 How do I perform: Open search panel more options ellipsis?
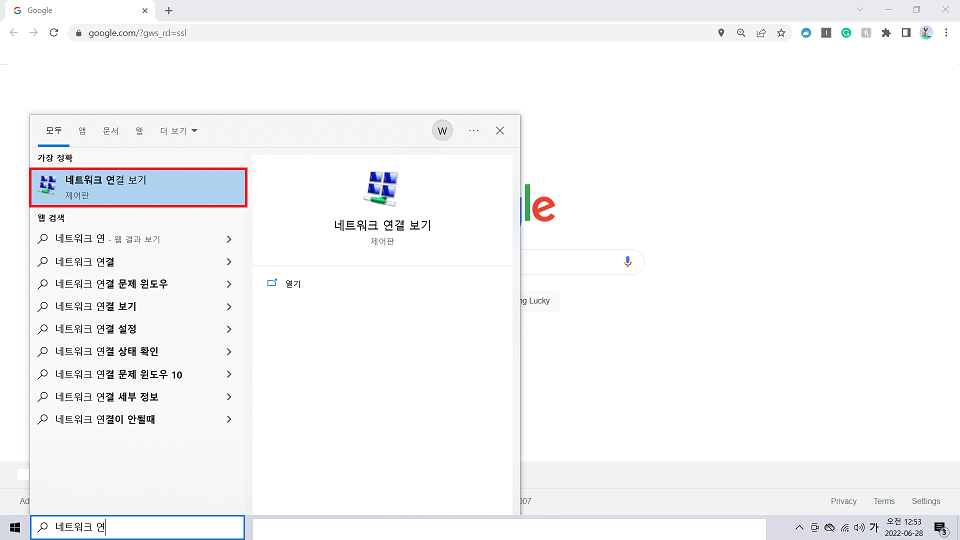pos(473,130)
